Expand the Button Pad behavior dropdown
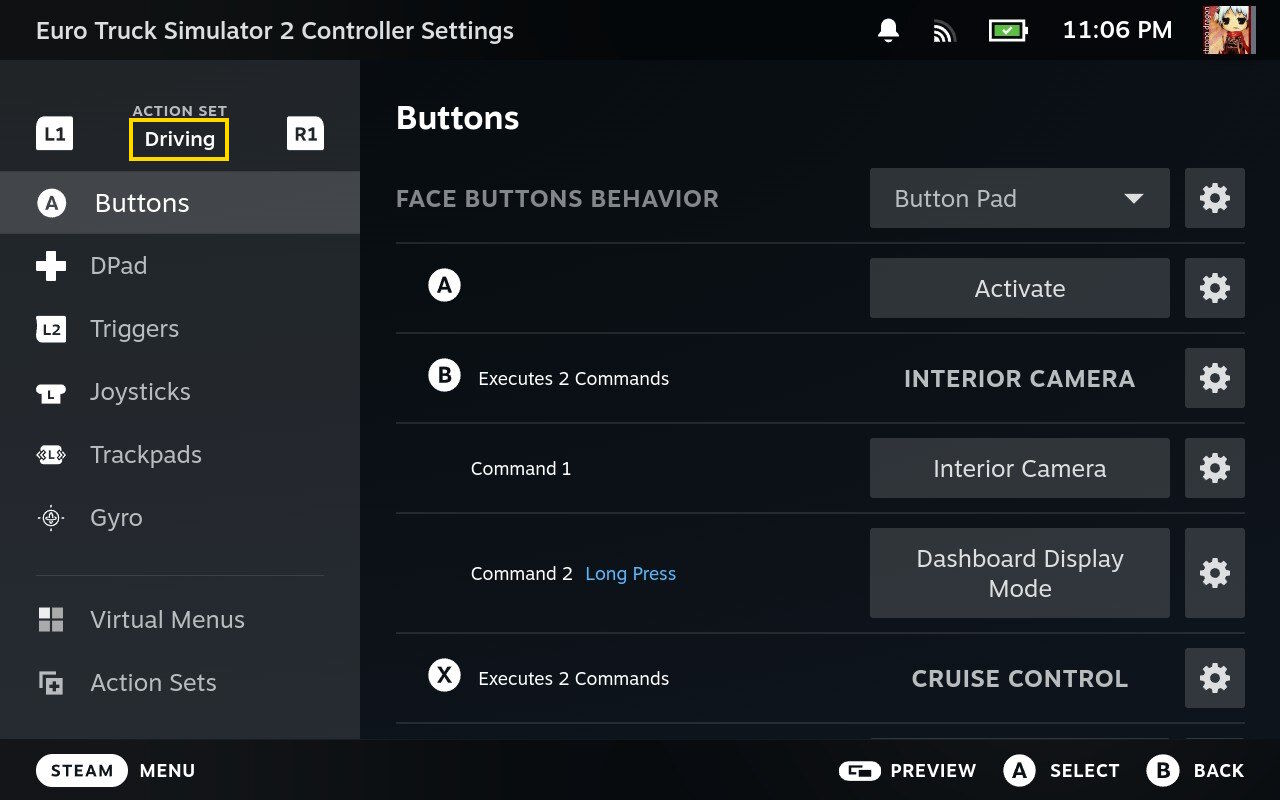 1019,198
